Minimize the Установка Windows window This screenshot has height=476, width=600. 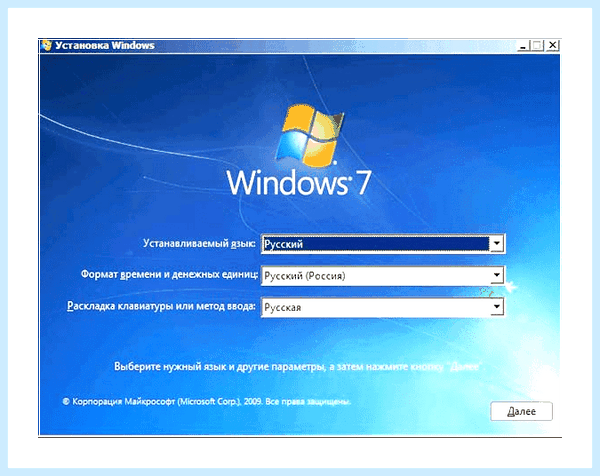coord(523,46)
